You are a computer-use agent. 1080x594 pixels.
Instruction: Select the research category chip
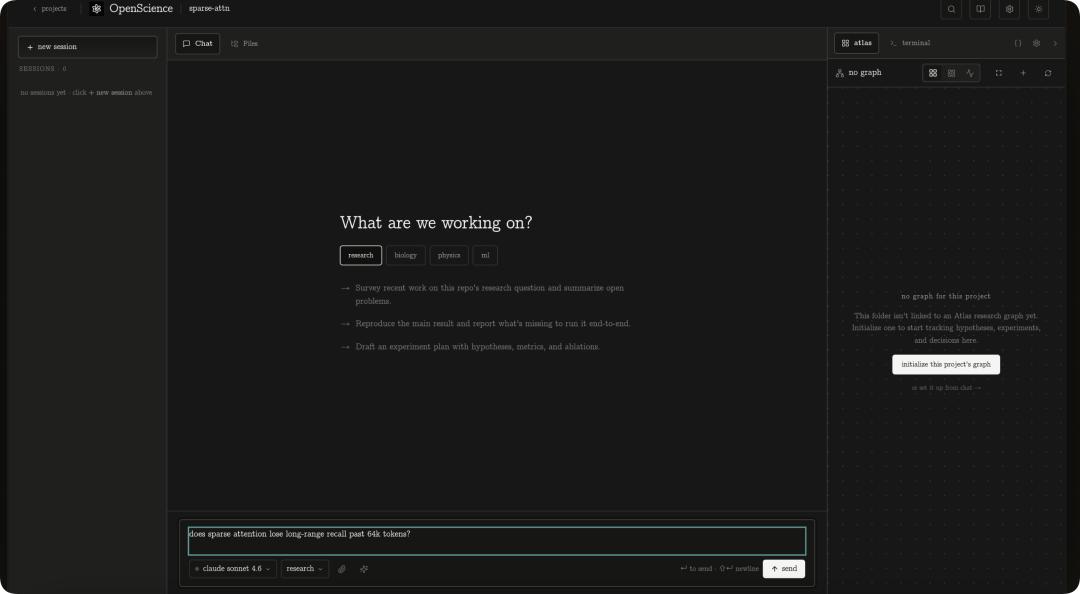pos(361,255)
